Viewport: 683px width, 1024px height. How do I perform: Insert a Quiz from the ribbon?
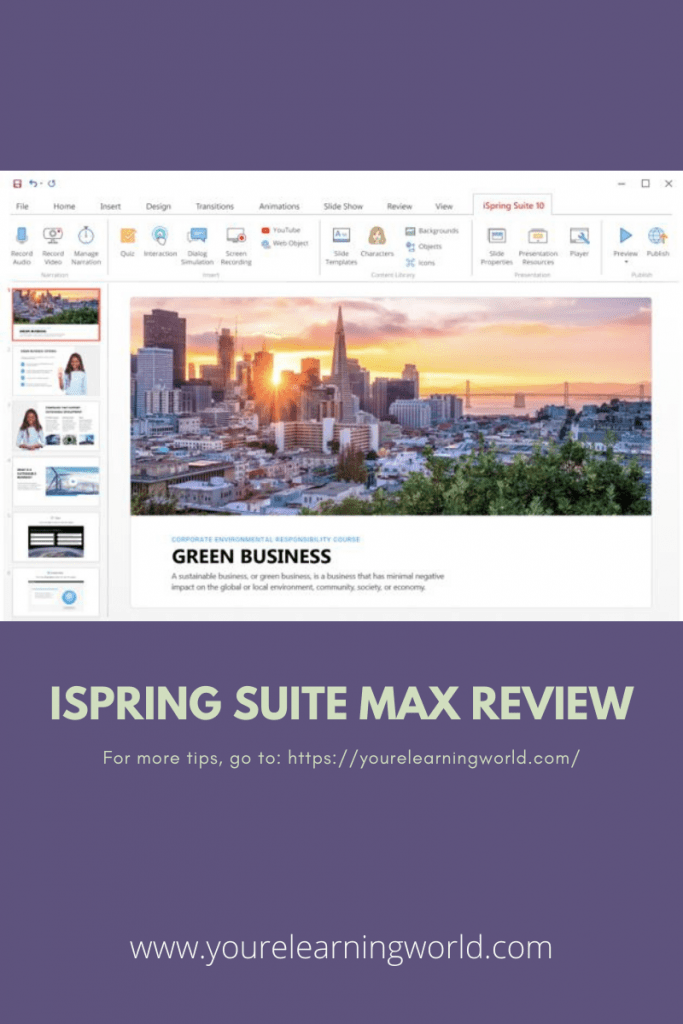pyautogui.click(x=127, y=241)
